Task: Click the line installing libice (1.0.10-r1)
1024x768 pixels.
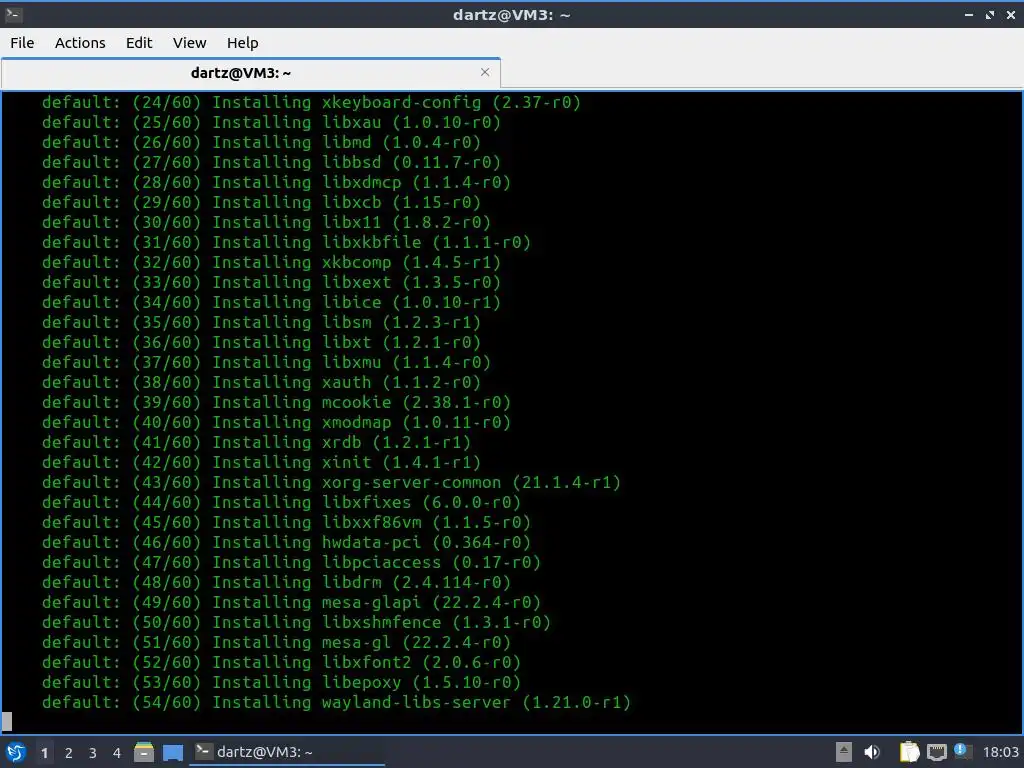Action: point(271,302)
